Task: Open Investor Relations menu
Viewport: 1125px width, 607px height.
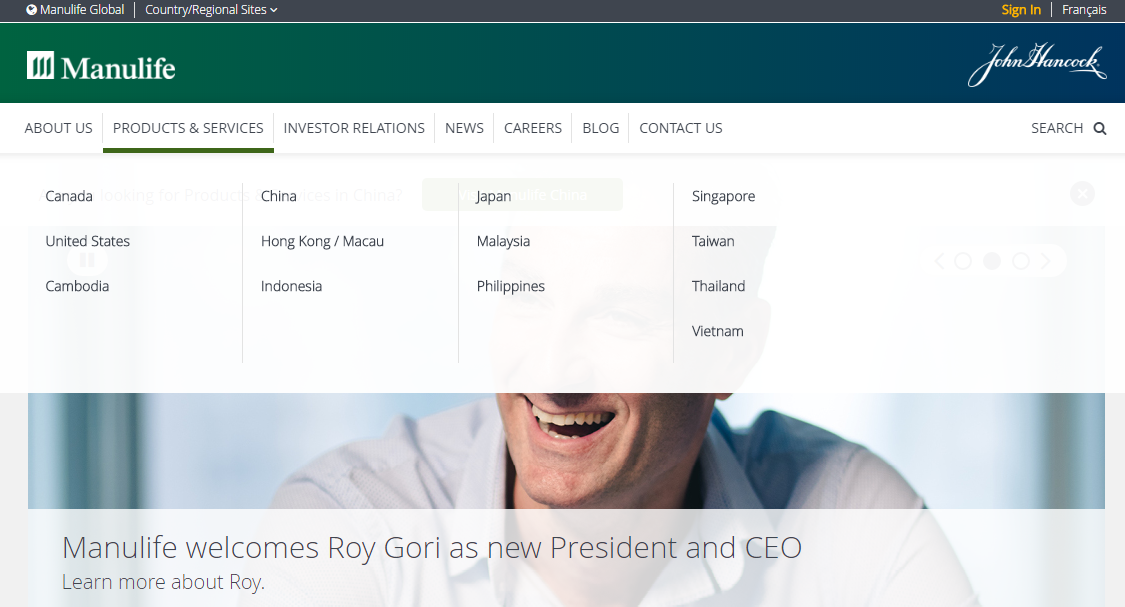Action: click(x=354, y=128)
